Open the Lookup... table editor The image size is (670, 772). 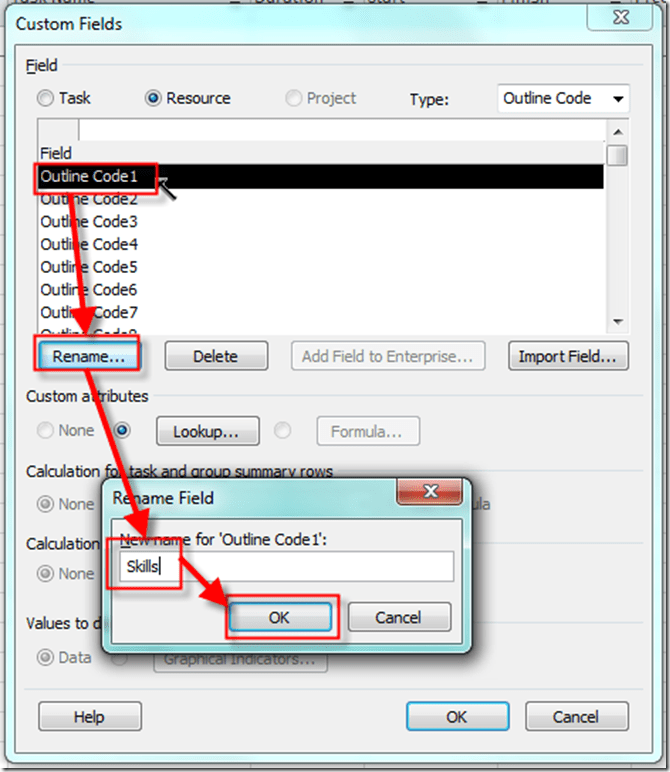click(207, 432)
